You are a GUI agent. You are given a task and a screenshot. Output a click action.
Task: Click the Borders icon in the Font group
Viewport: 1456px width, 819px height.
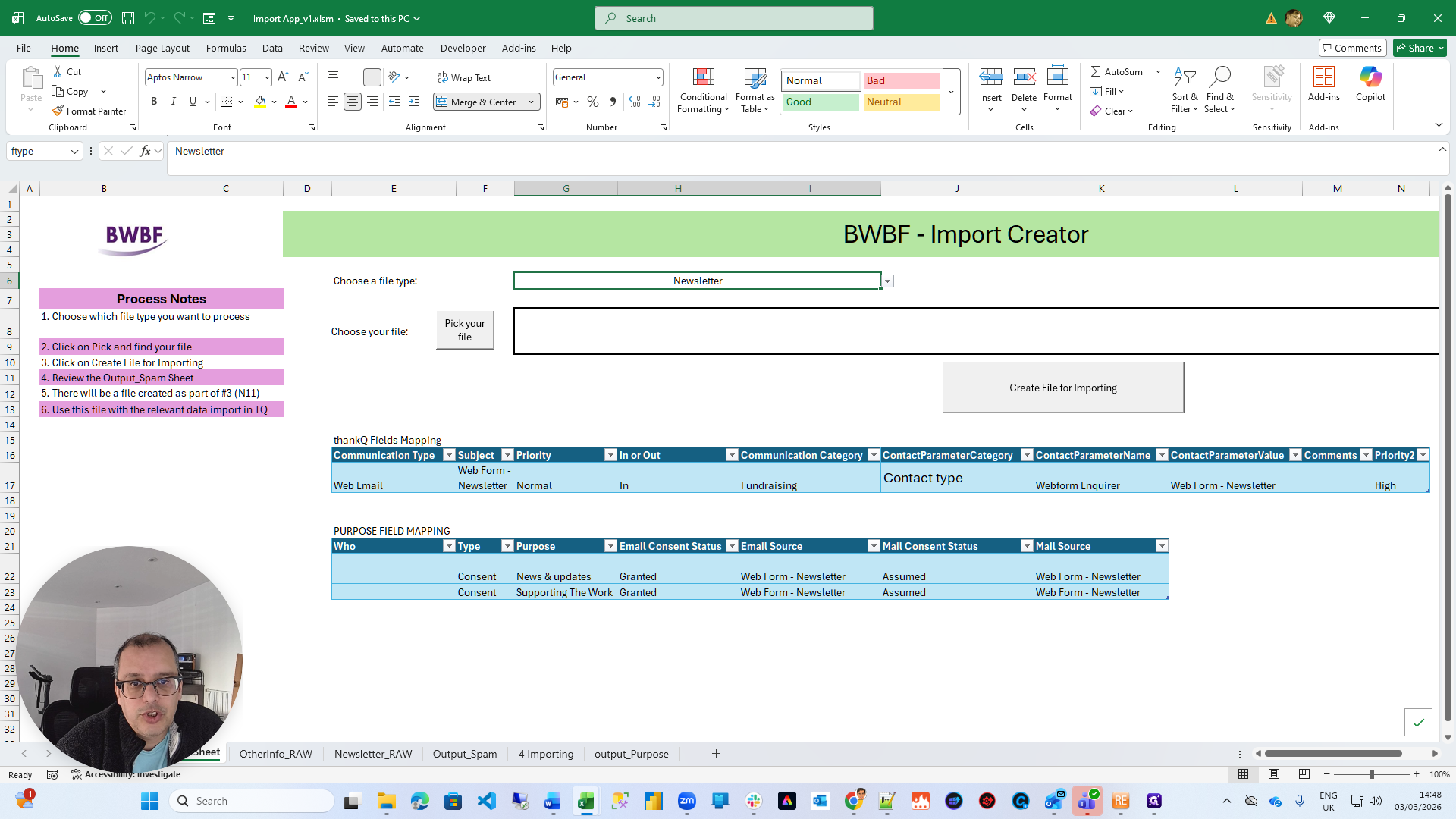click(x=226, y=102)
